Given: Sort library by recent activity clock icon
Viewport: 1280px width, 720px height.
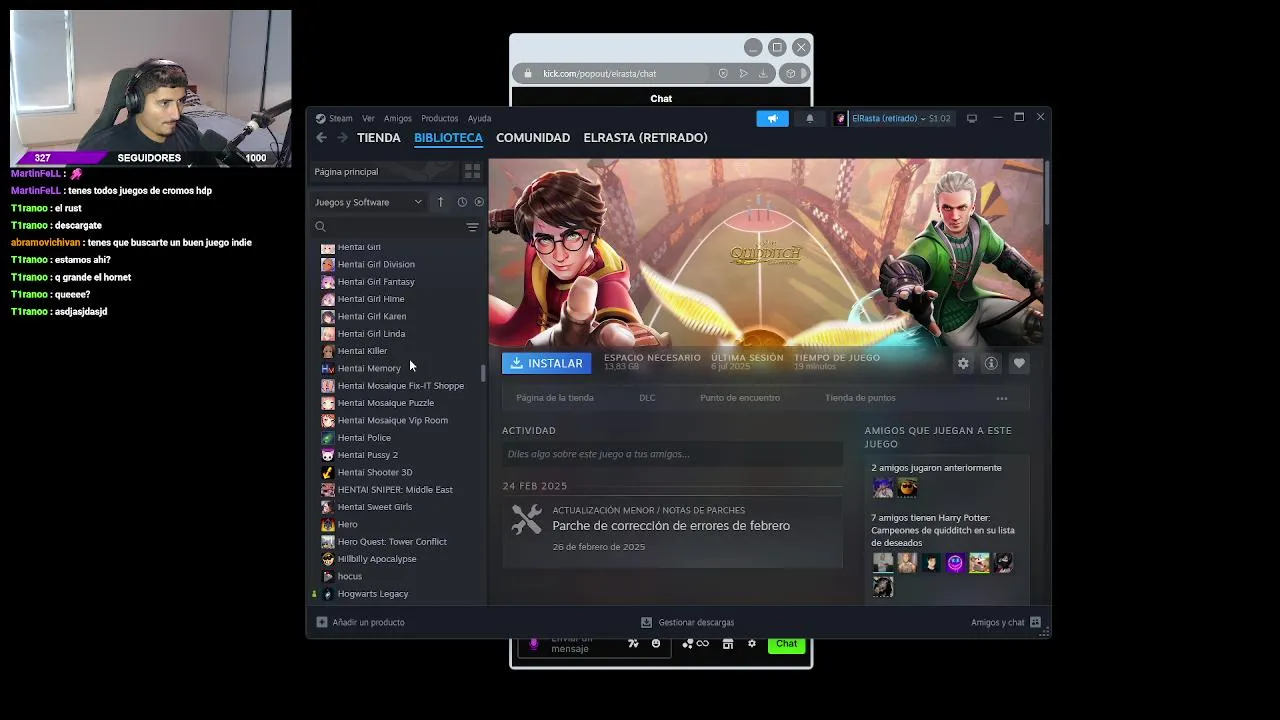Looking at the screenshot, I should 462,202.
